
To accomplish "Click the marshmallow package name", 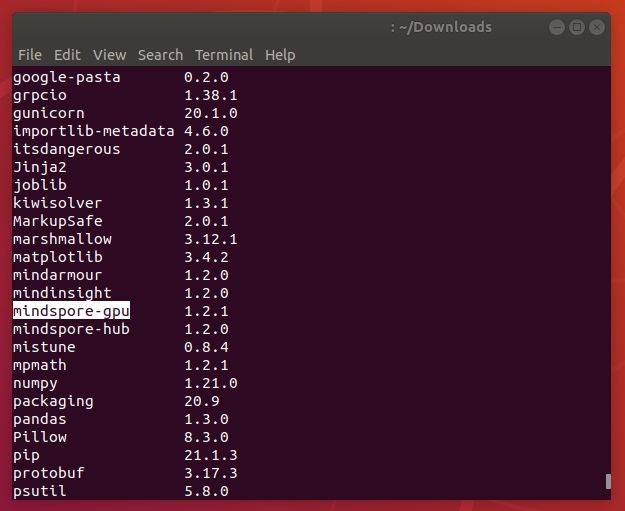I will (x=62, y=239).
